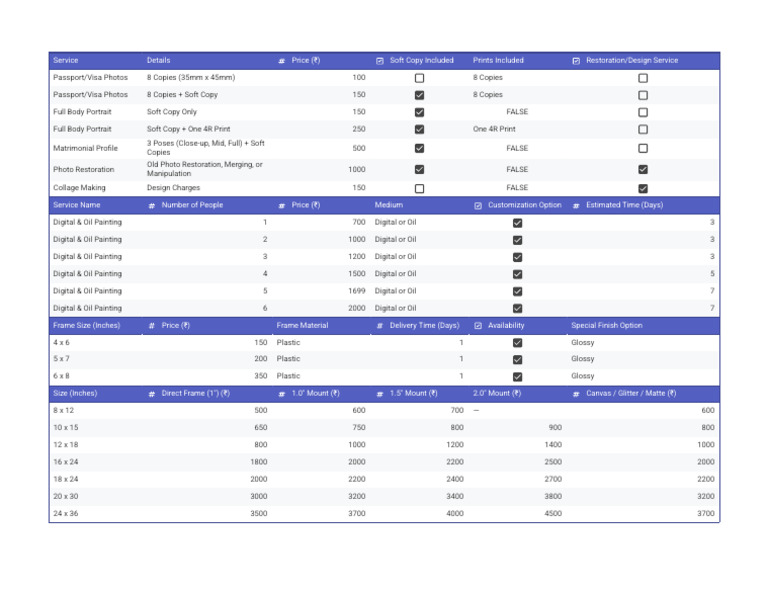This screenshot has height=594, width=768.
Task: Click the number icon beside 1.0" Mount header
Action: click(282, 394)
